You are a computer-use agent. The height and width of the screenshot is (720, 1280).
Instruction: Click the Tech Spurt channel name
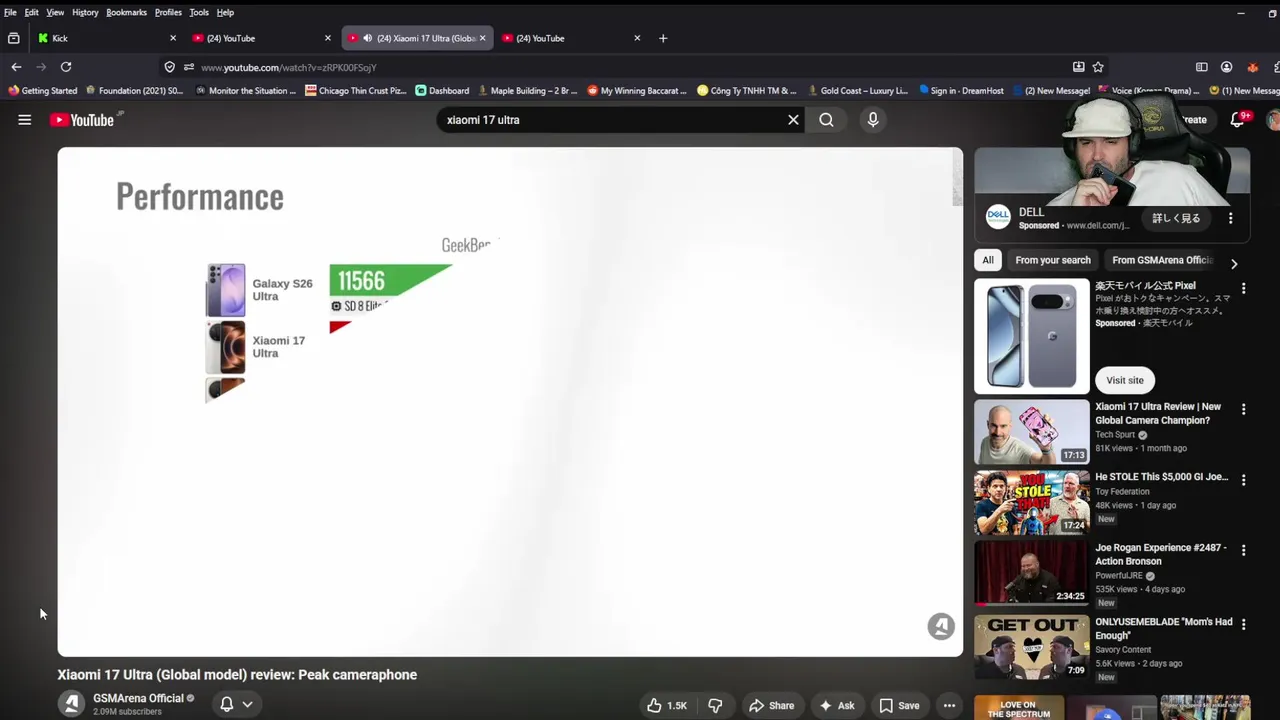(1115, 435)
